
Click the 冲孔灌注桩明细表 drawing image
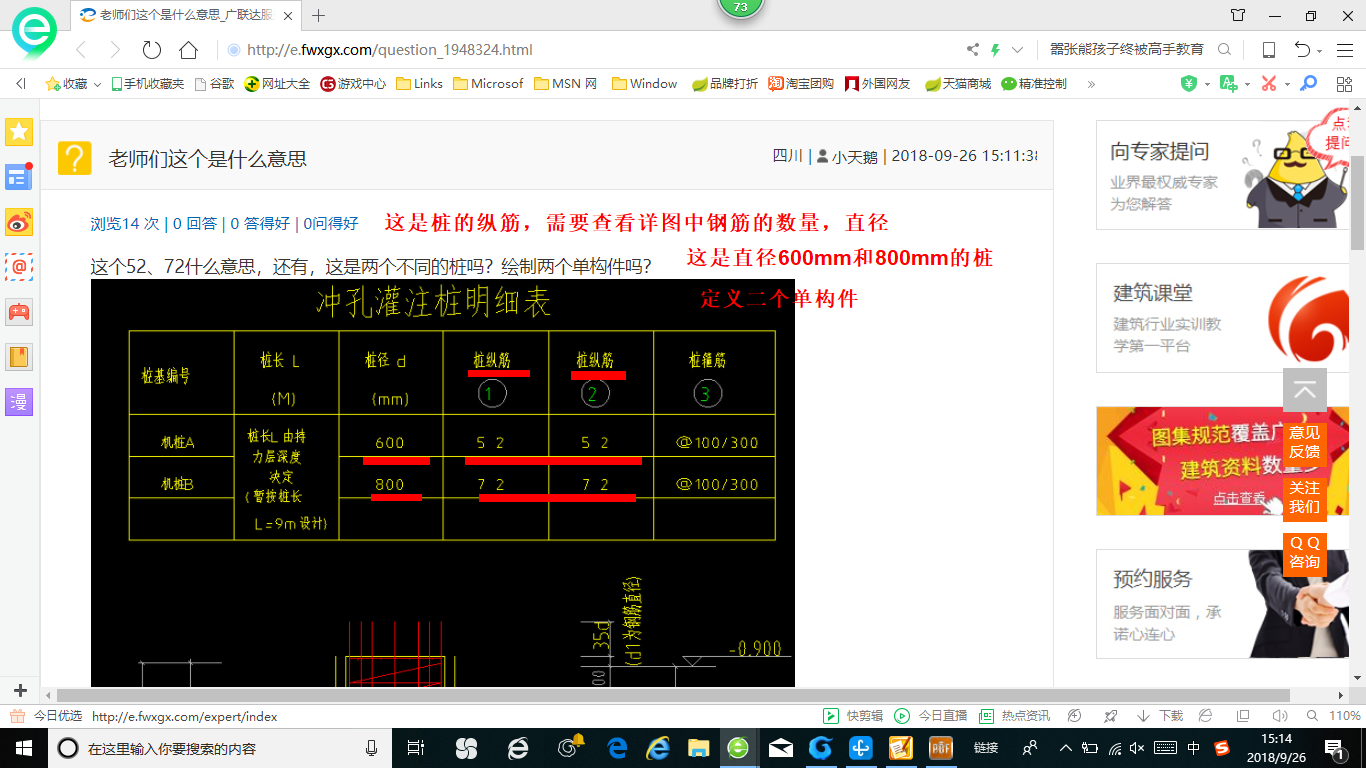[442, 483]
